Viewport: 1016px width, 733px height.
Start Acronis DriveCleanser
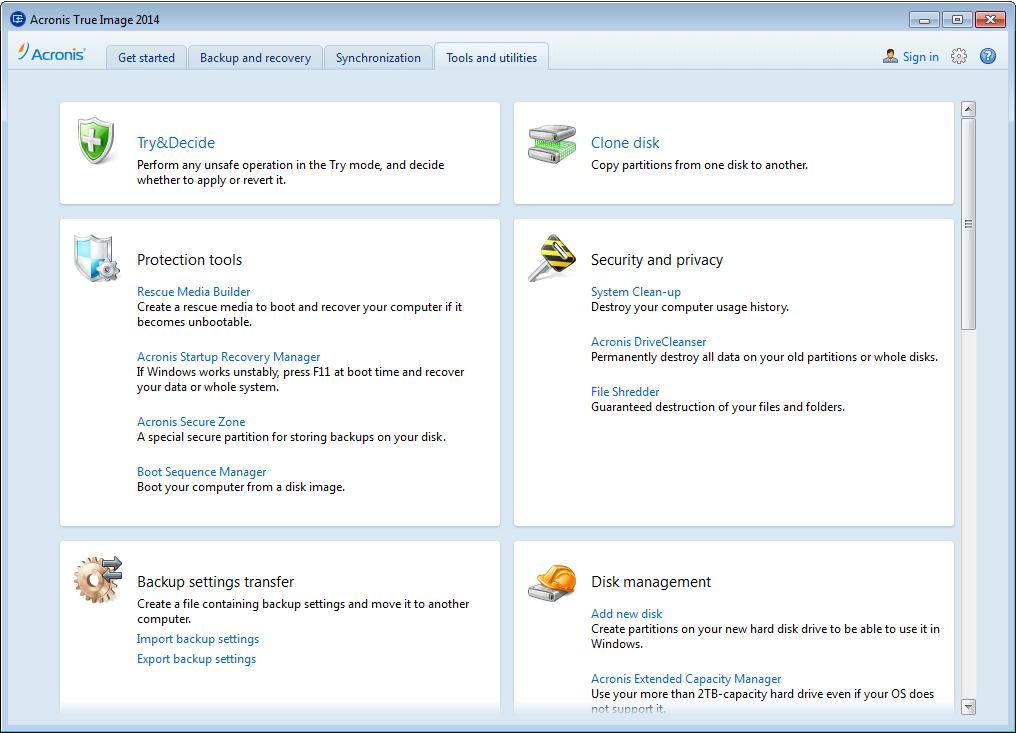pos(648,342)
